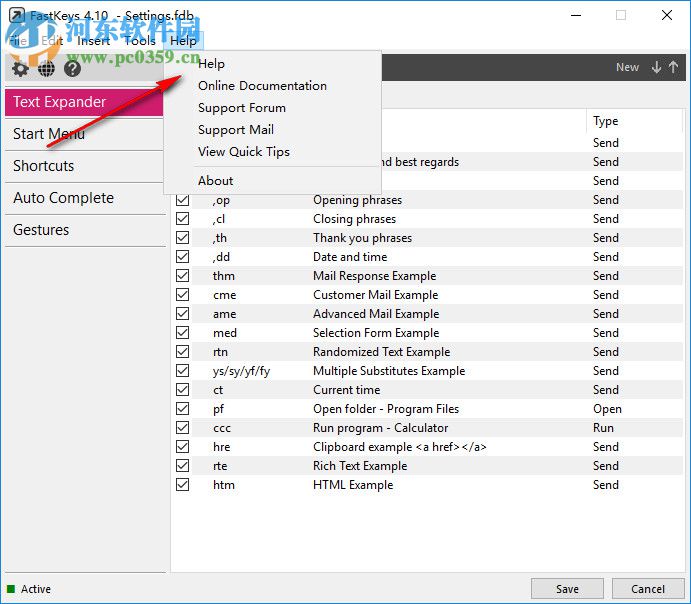Image resolution: width=691 pixels, height=604 pixels.
Task: Toggle the pf Open folder checkbox
Action: click(x=182, y=409)
